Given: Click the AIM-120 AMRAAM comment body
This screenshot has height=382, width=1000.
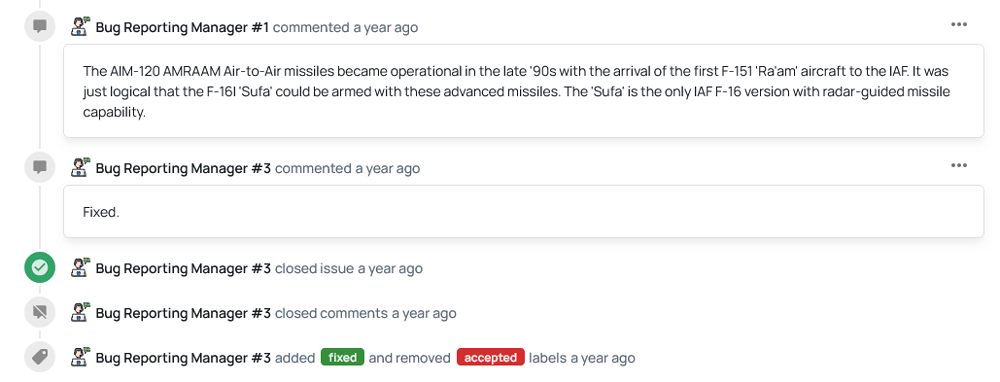Looking at the screenshot, I should click(524, 91).
